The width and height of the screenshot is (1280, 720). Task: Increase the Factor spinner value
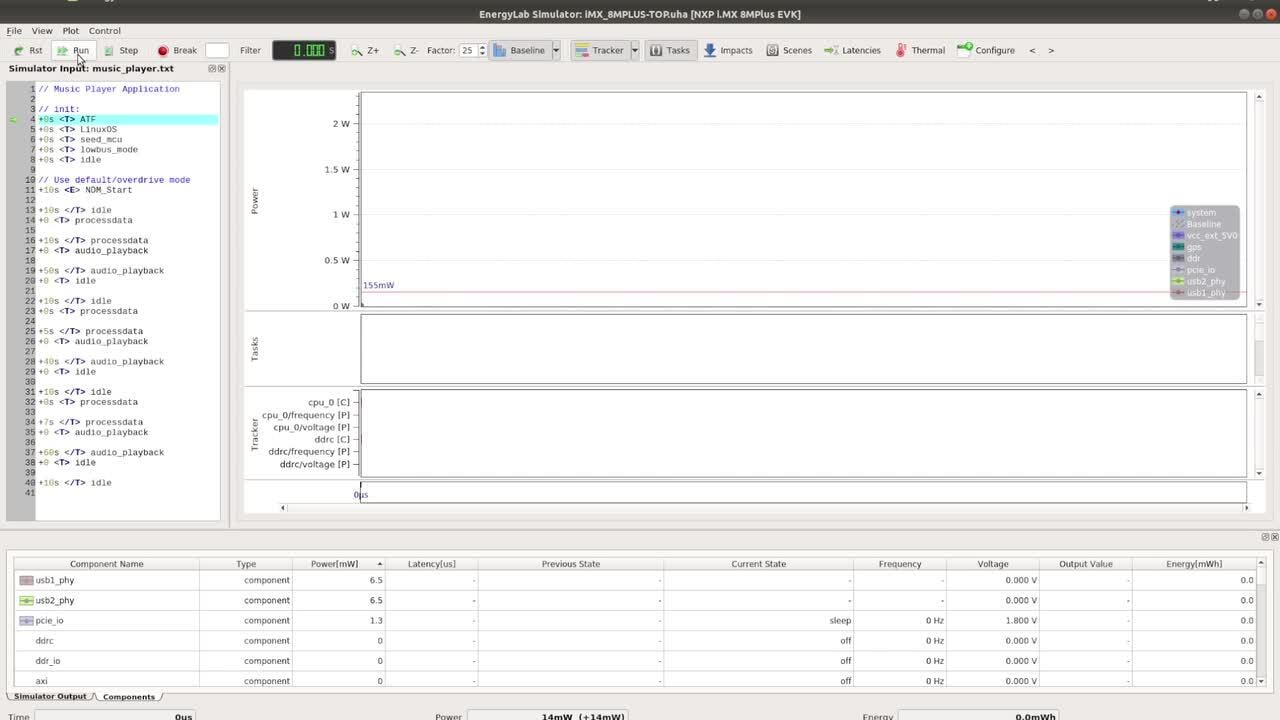(482, 46)
